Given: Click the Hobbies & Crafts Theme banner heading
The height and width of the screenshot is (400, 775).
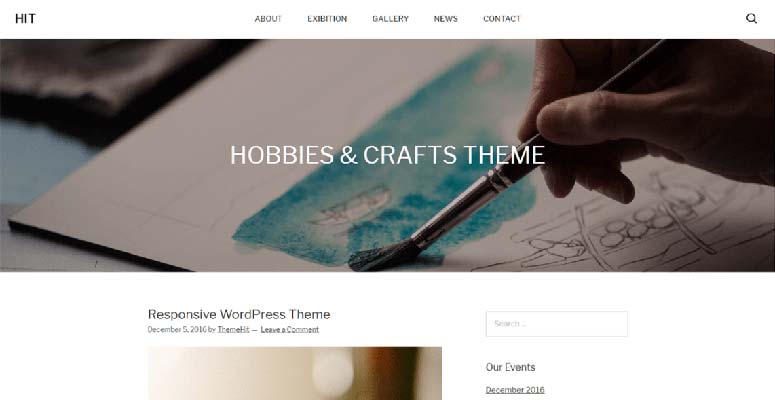Looking at the screenshot, I should tap(387, 155).
